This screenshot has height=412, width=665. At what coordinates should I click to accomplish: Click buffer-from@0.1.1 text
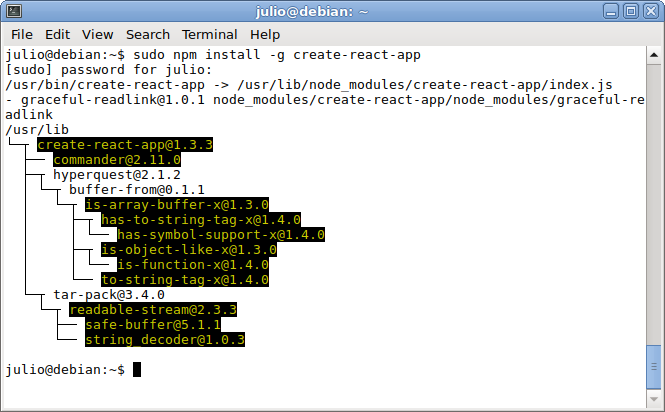click(137, 190)
